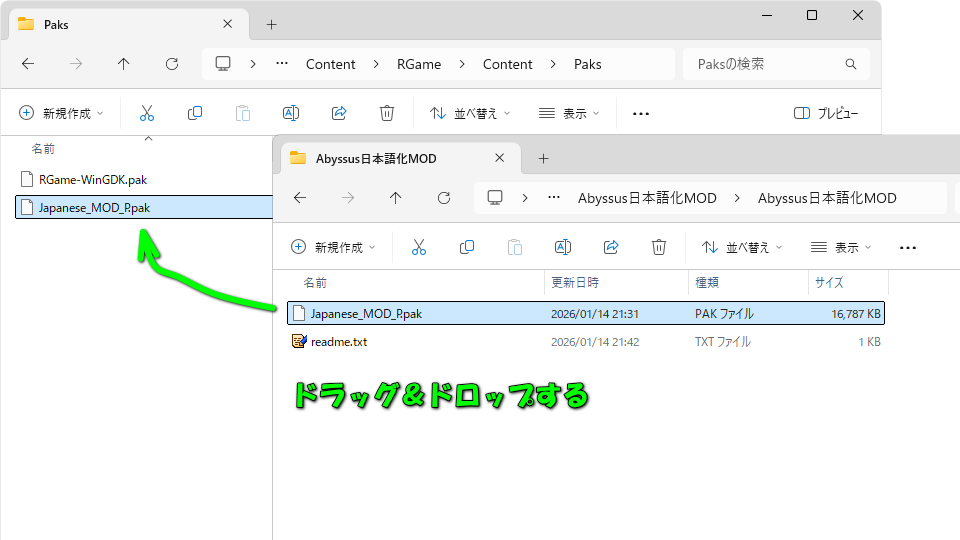The height and width of the screenshot is (540, 960).
Task: Open more options ellipsis in Paks toolbar
Action: coord(640,113)
